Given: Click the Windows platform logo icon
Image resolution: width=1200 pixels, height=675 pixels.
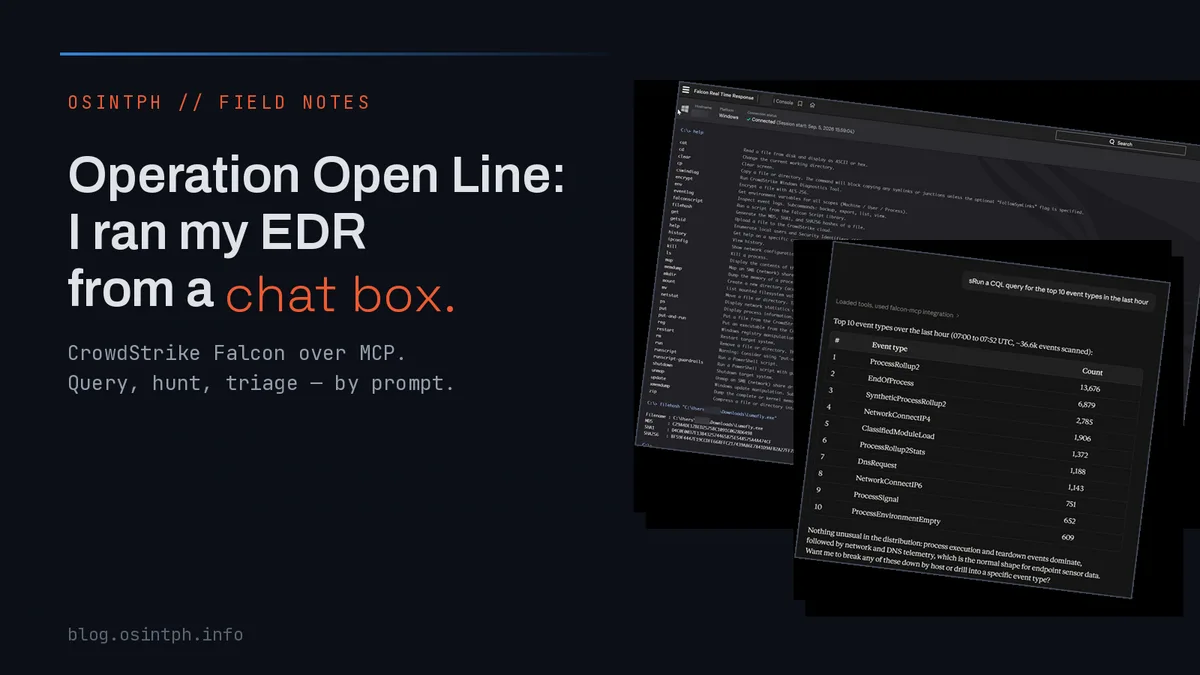Looking at the screenshot, I should [685, 108].
